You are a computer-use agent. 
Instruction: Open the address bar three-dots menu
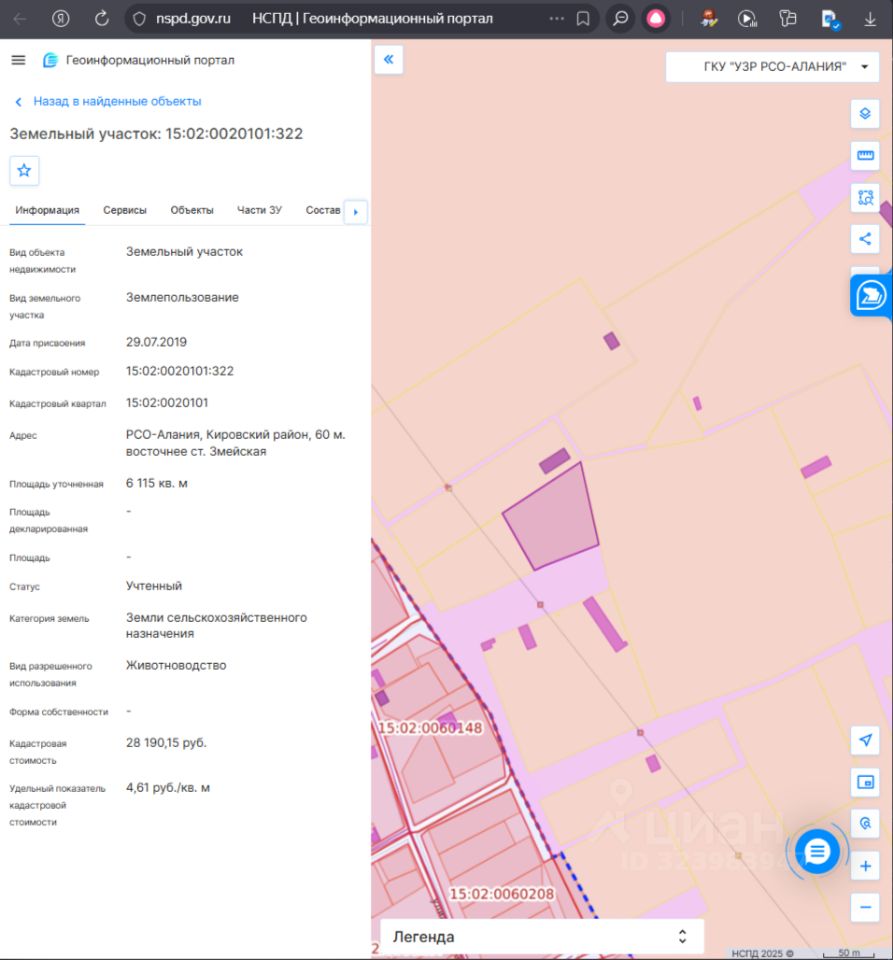click(x=556, y=19)
